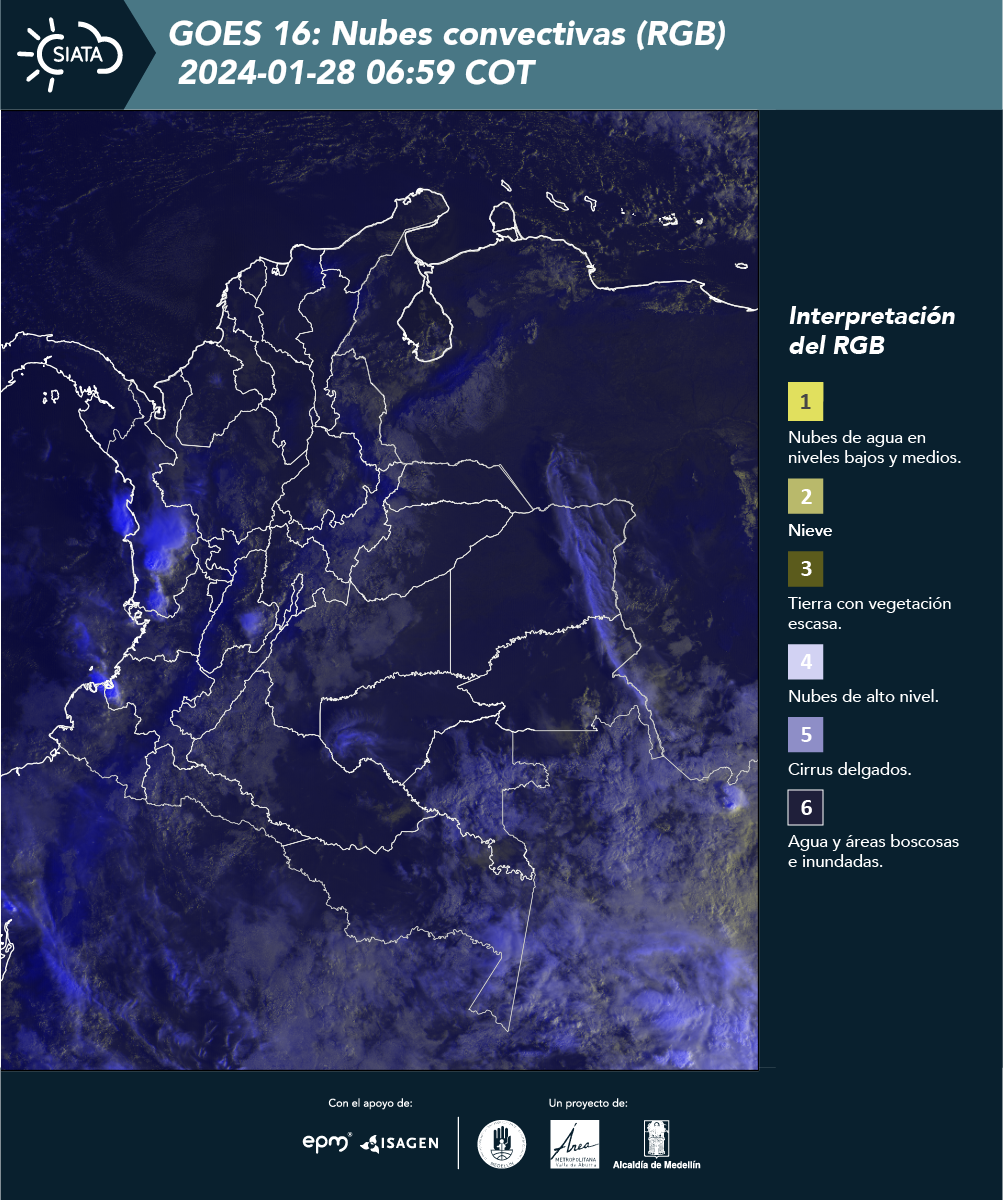1003x1200 pixels.
Task: Click the timestamp '2024-01-28 06:59 COT'
Action: pos(357,73)
